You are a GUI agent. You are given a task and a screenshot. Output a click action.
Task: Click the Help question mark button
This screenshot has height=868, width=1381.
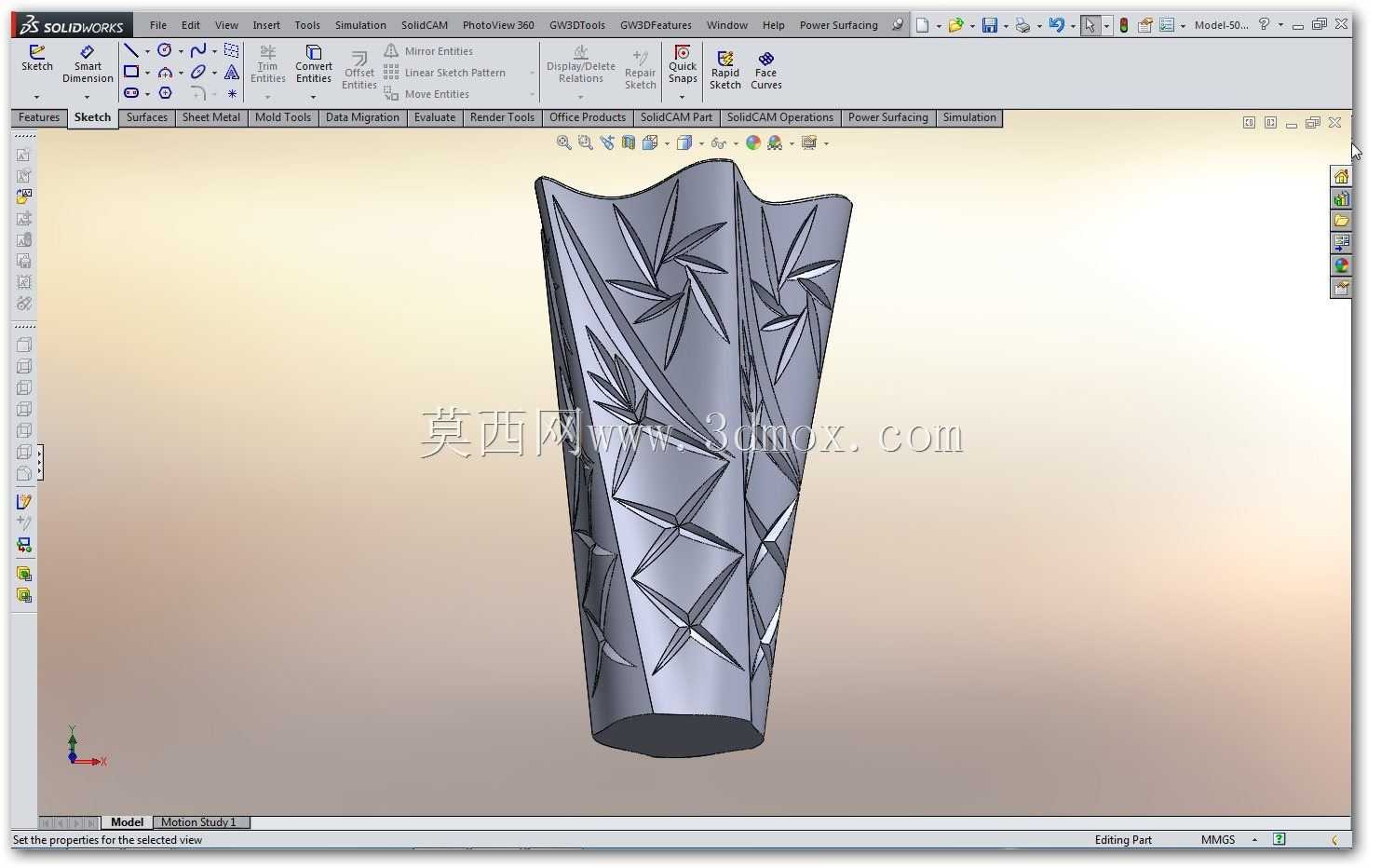(1264, 25)
